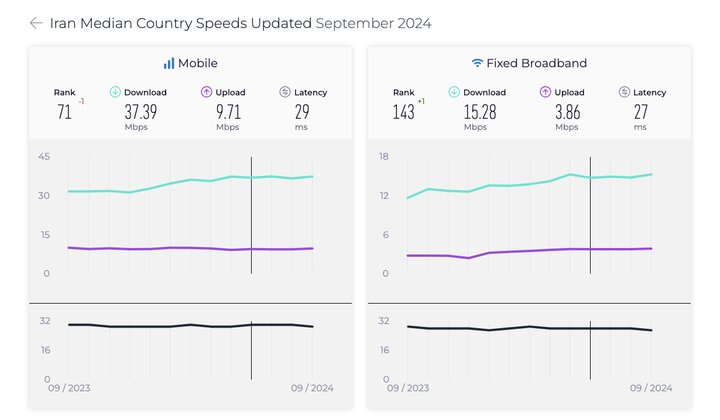The height and width of the screenshot is (420, 720).
Task: Click the Mobile rank value 71
Action: pyautogui.click(x=64, y=111)
